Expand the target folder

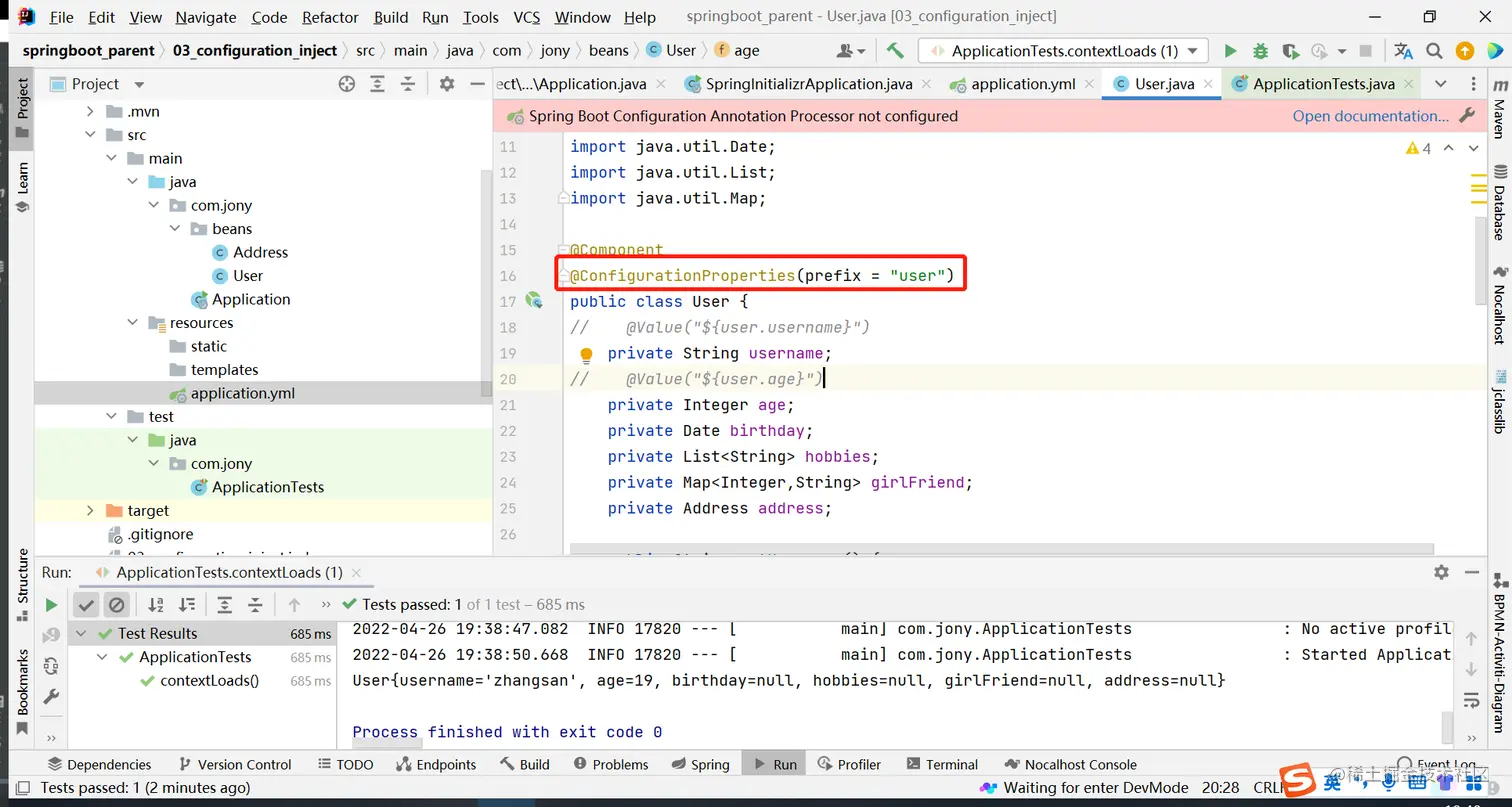(90, 511)
